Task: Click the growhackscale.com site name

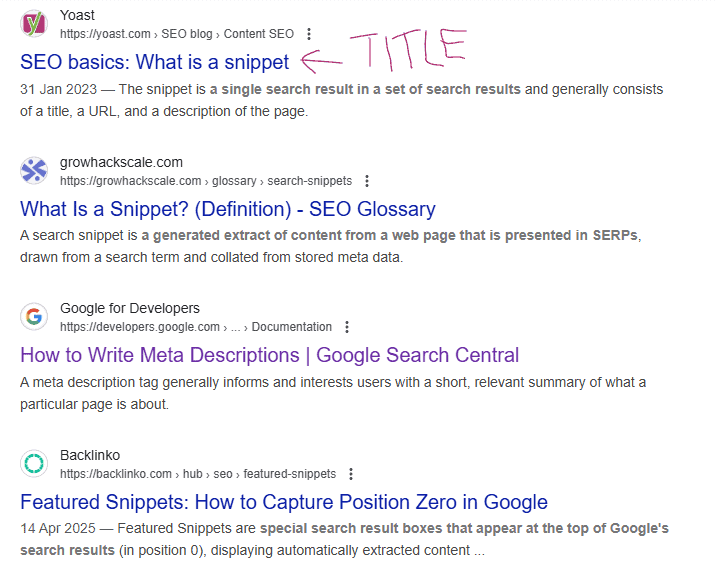Action: click(121, 162)
